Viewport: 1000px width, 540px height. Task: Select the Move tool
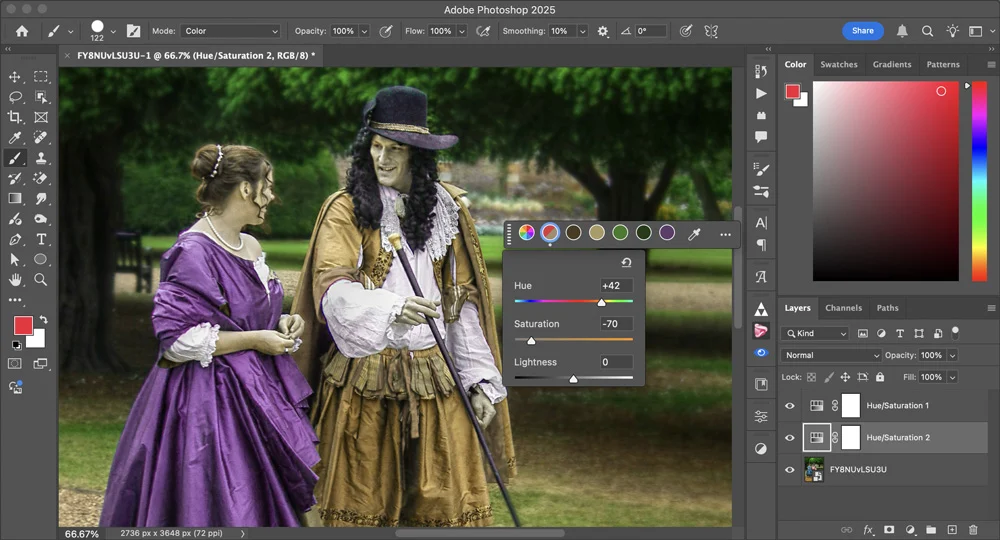pos(15,77)
